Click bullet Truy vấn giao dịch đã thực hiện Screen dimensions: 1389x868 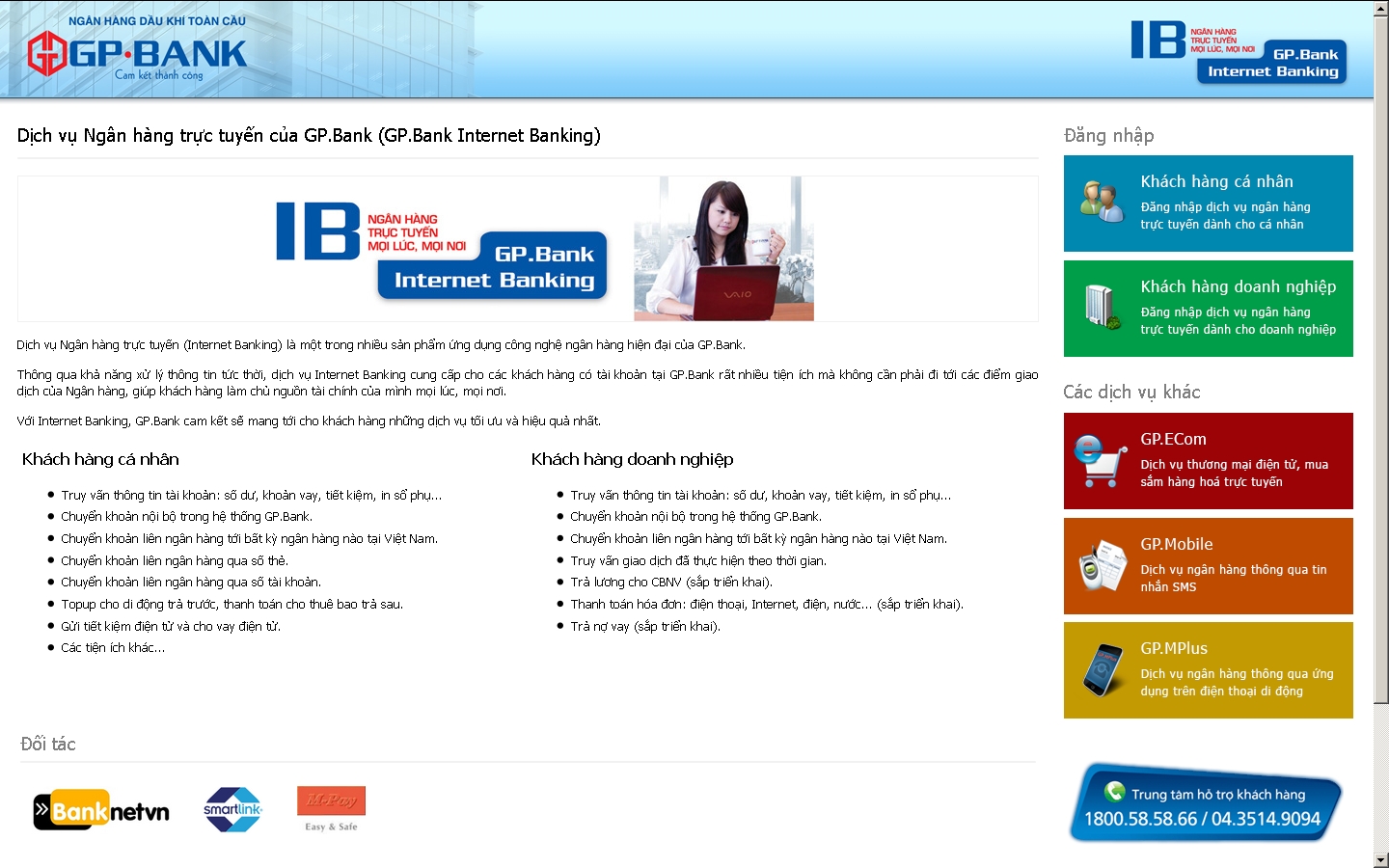point(698,560)
